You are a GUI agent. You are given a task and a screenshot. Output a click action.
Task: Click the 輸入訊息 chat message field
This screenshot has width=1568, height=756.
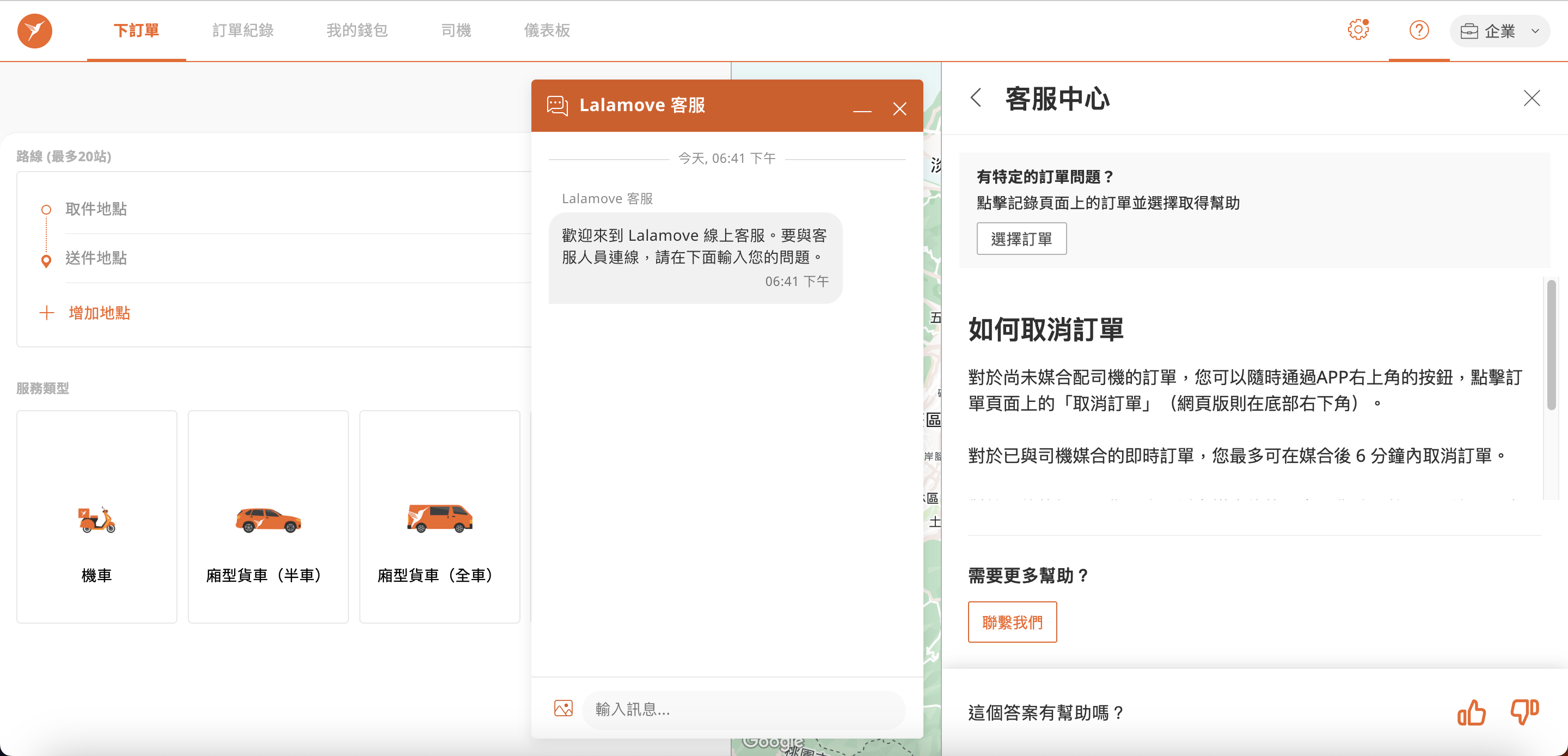pos(744,709)
